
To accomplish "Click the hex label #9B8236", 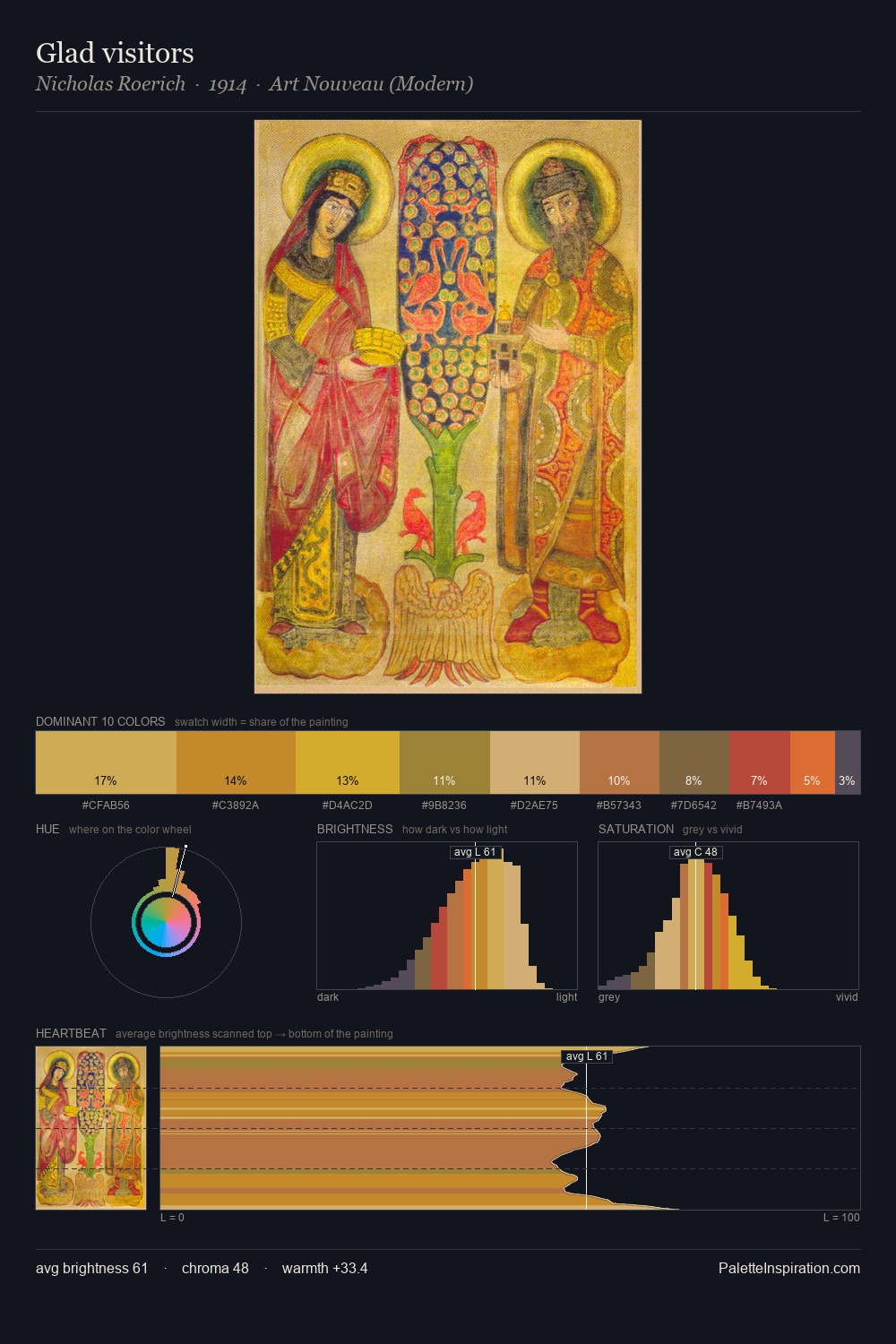I will (x=444, y=806).
